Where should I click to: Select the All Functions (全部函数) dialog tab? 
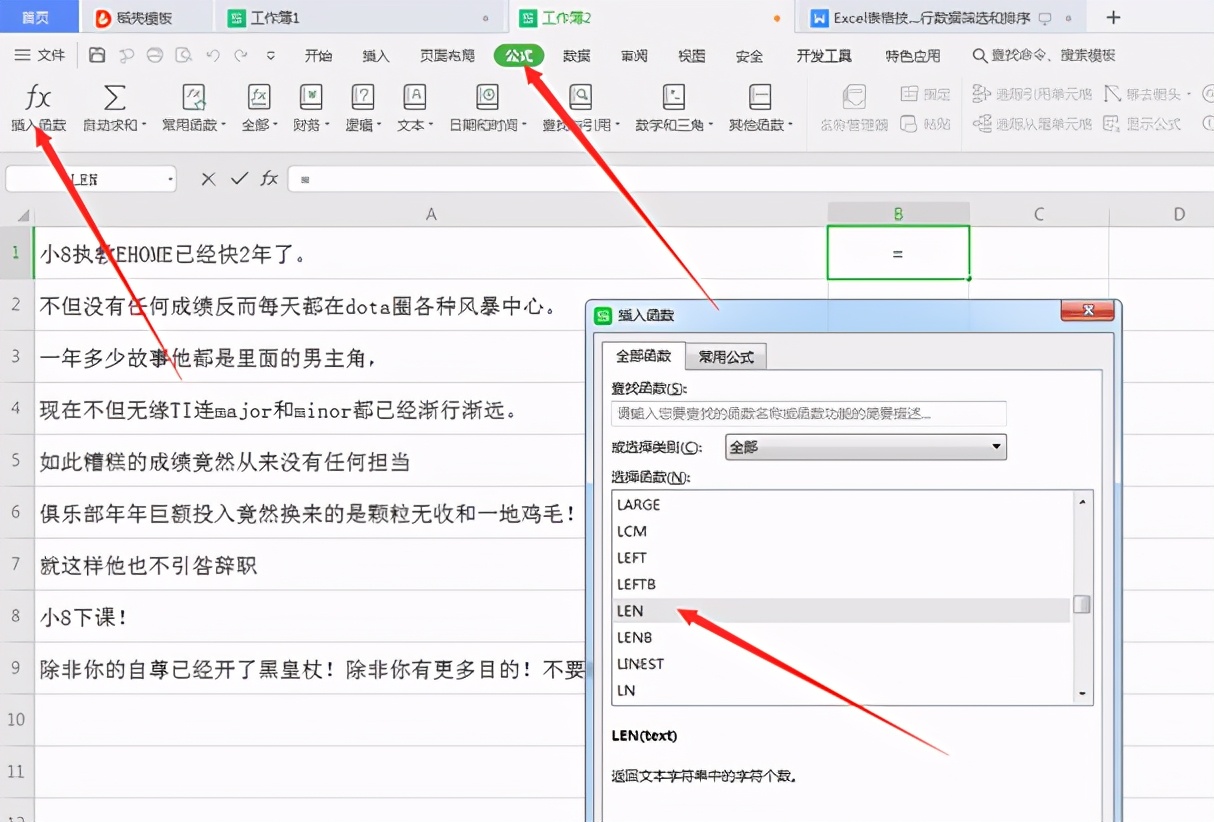click(x=643, y=357)
